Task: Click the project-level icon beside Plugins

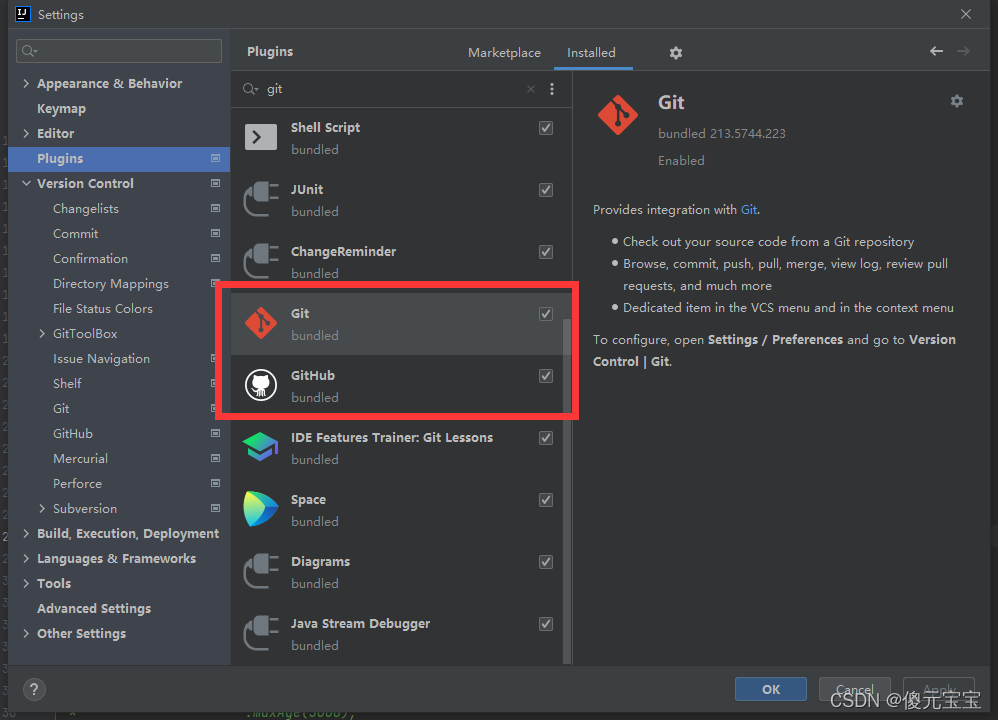Action: (216, 158)
